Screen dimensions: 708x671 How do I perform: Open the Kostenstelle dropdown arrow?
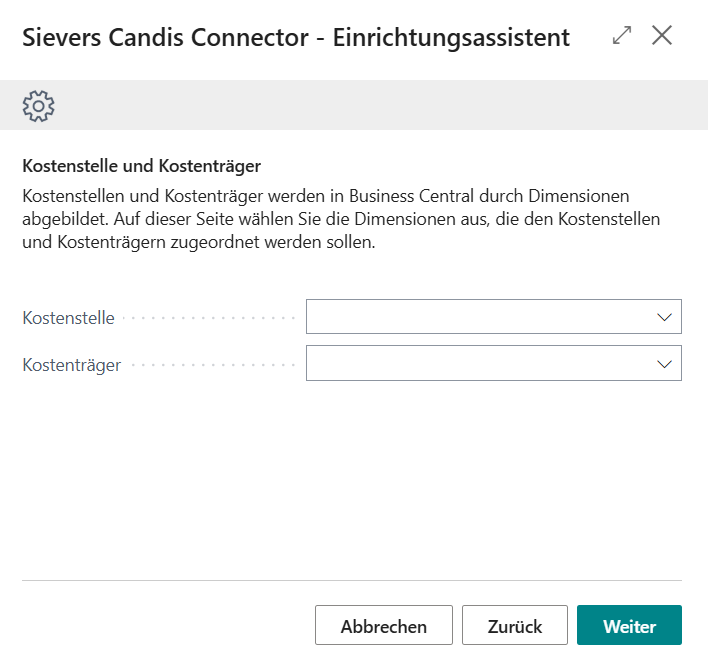665,317
